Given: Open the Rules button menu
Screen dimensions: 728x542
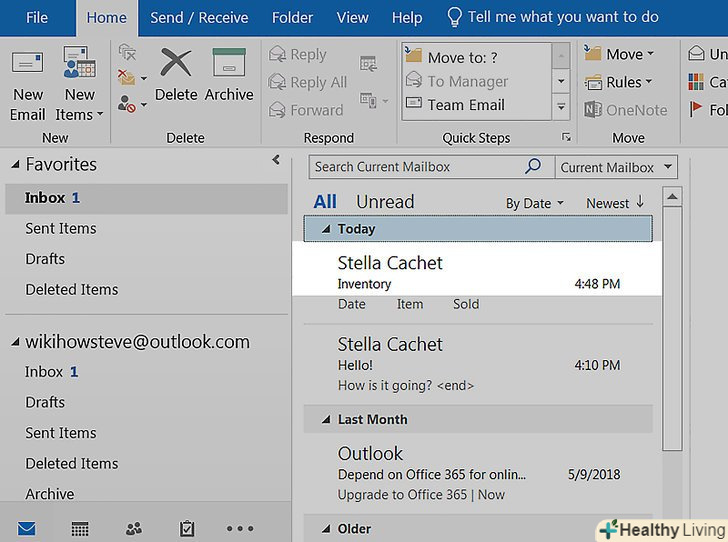Looking at the screenshot, I should point(629,82).
